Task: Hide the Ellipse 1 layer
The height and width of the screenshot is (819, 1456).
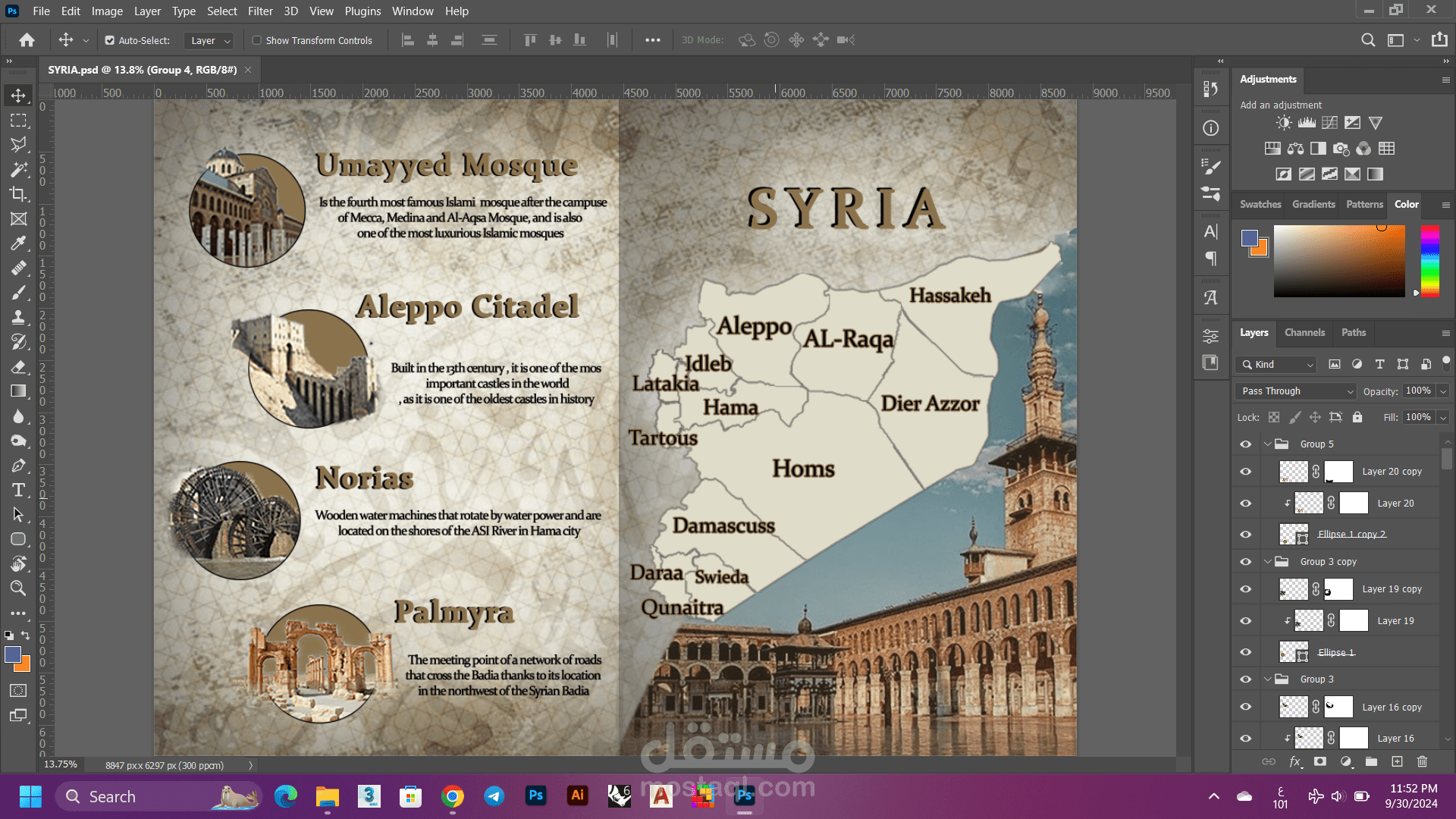Action: coord(1245,652)
